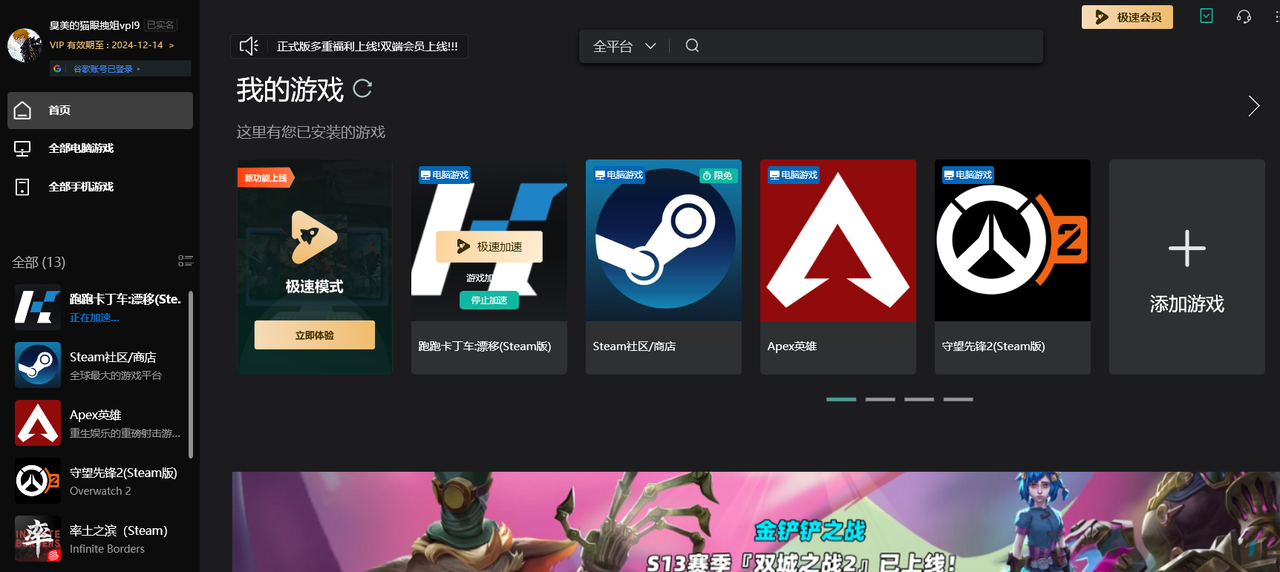1280x572 pixels.
Task: Open the 正式版多重福利上线 announcement text
Action: [x=367, y=46]
